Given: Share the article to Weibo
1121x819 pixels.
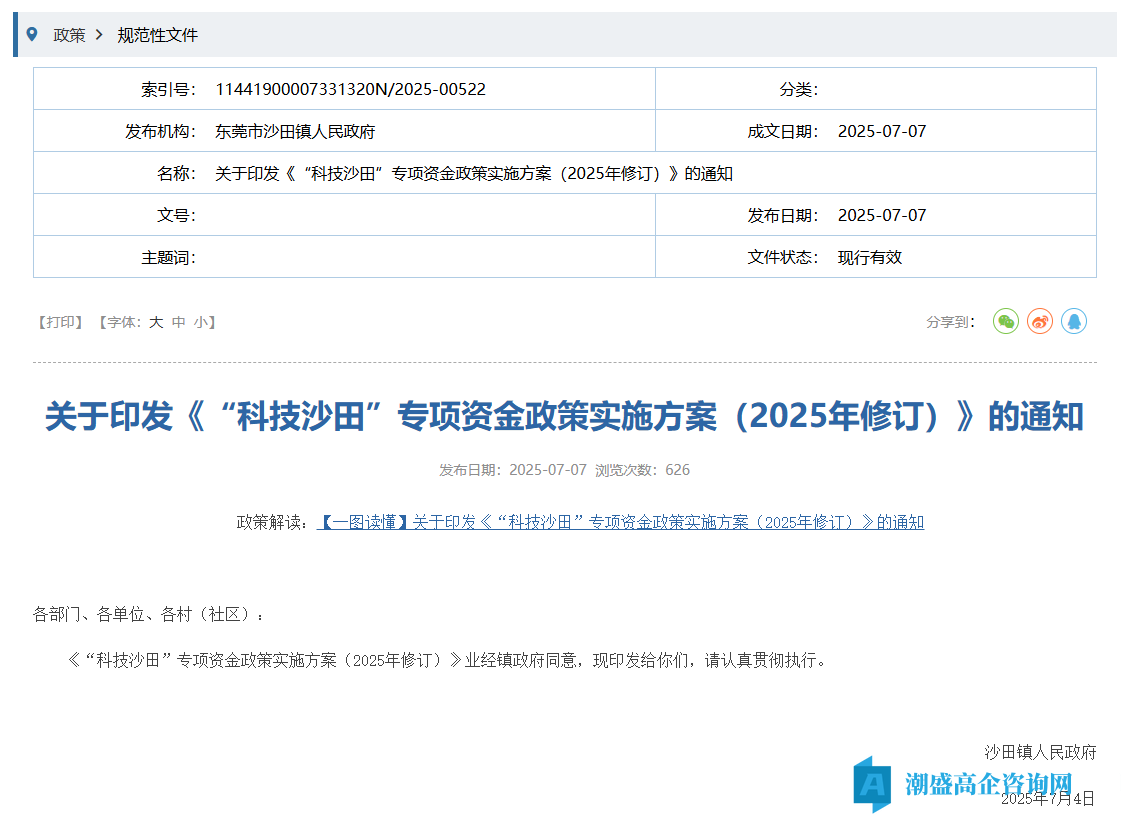Looking at the screenshot, I should click(1039, 321).
